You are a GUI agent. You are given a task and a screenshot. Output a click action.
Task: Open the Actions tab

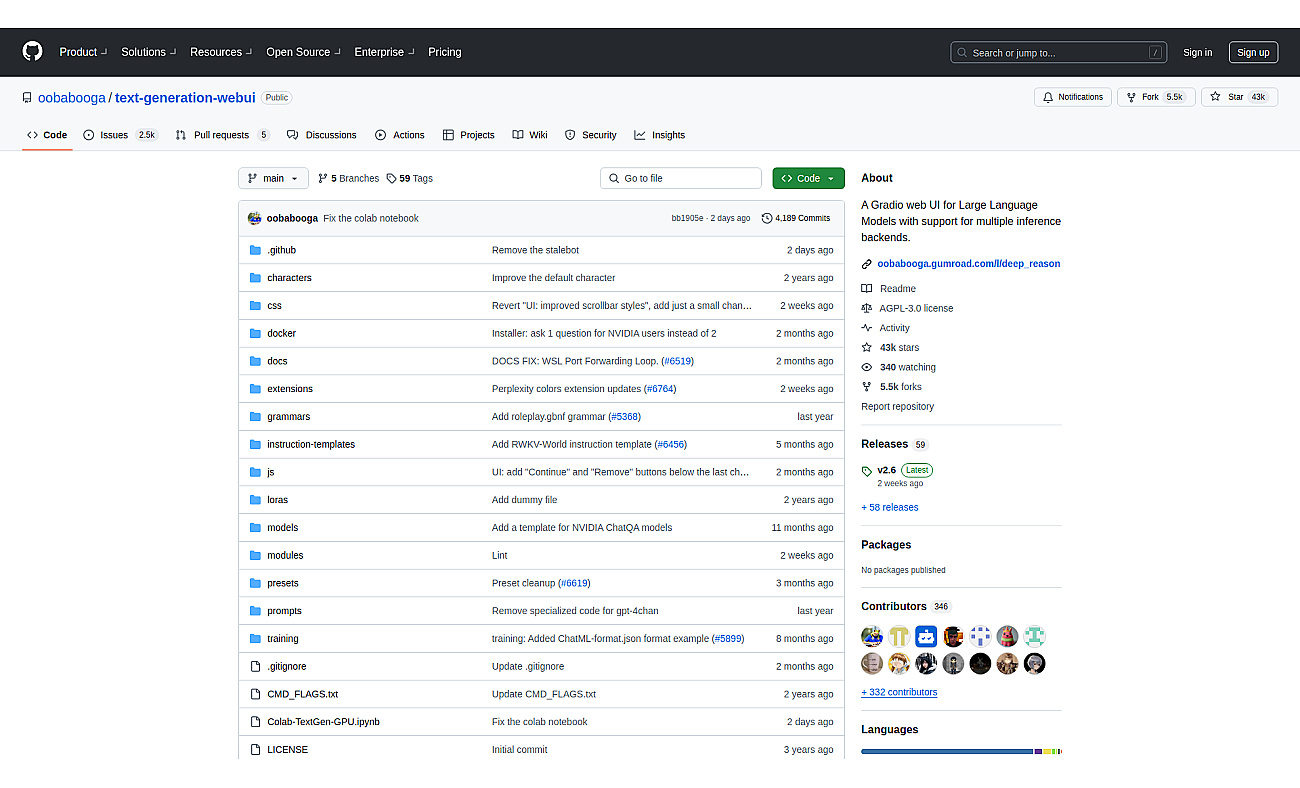tap(400, 135)
